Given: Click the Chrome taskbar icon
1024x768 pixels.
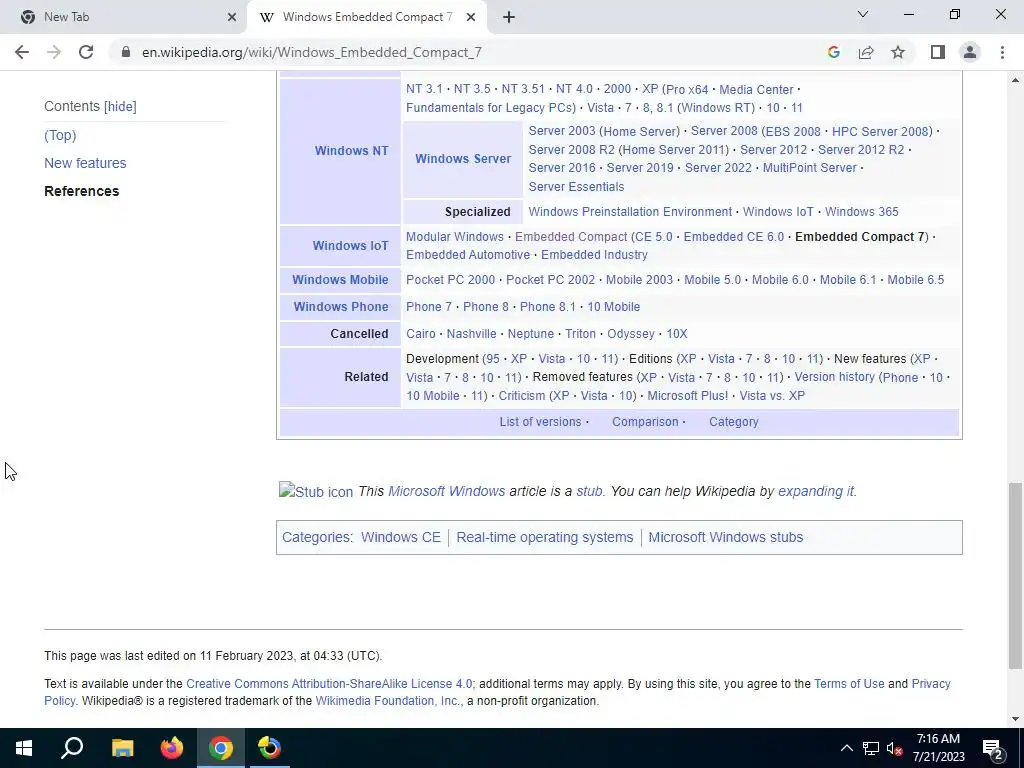Looking at the screenshot, I should pyautogui.click(x=221, y=748).
